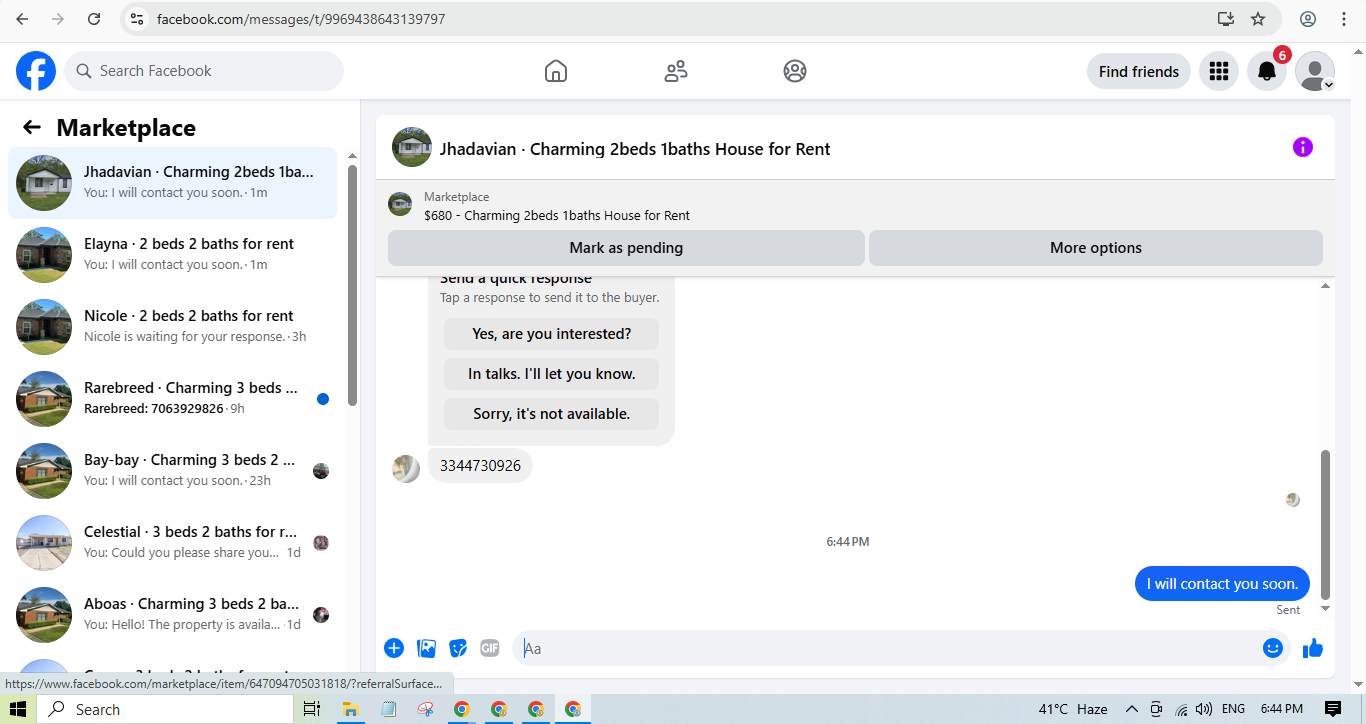Click the address bar URL
The width and height of the screenshot is (1366, 724).
point(301,19)
